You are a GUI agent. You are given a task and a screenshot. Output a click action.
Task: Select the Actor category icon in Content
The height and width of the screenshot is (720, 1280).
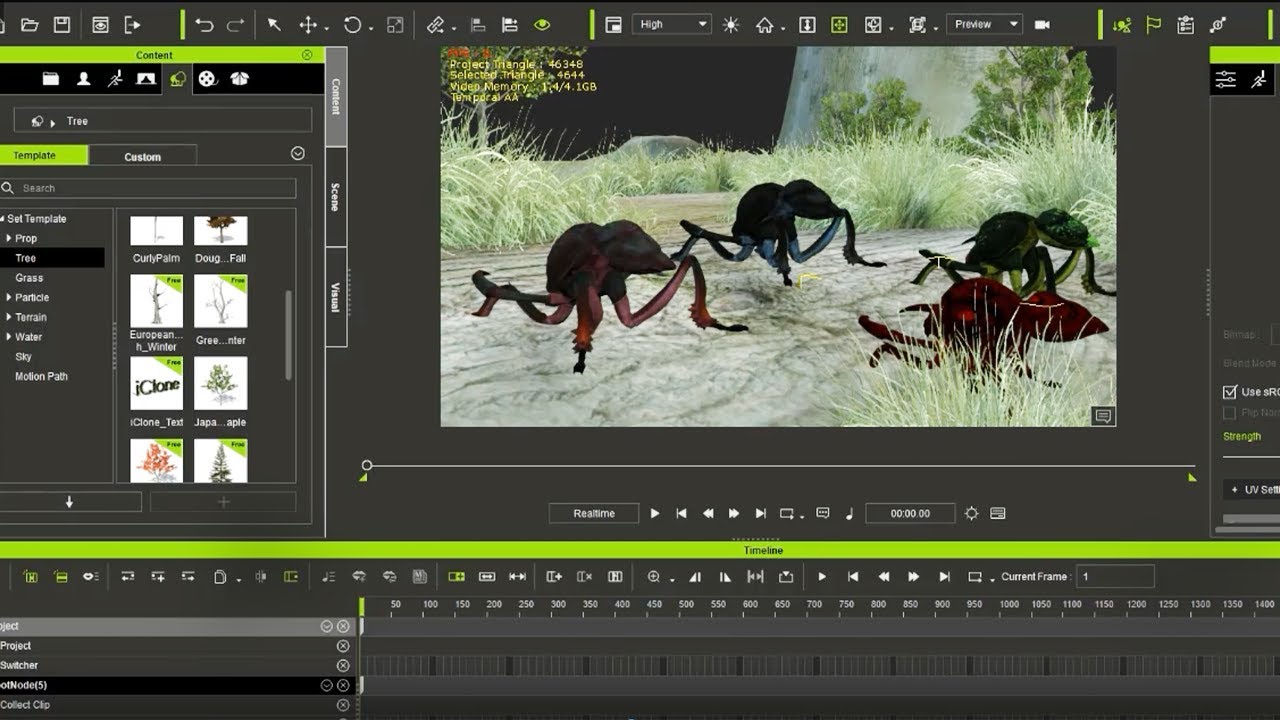(x=83, y=79)
